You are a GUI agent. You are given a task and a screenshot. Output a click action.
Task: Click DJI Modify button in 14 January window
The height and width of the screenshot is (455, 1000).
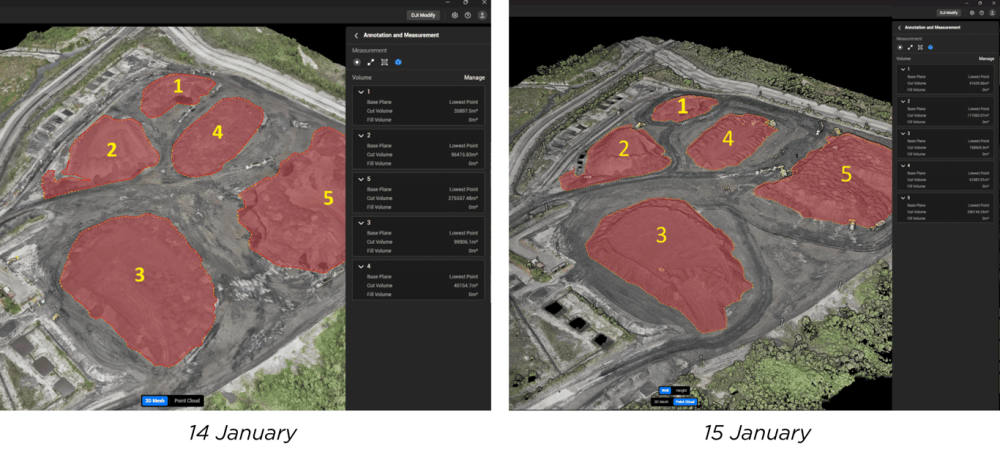[423, 15]
